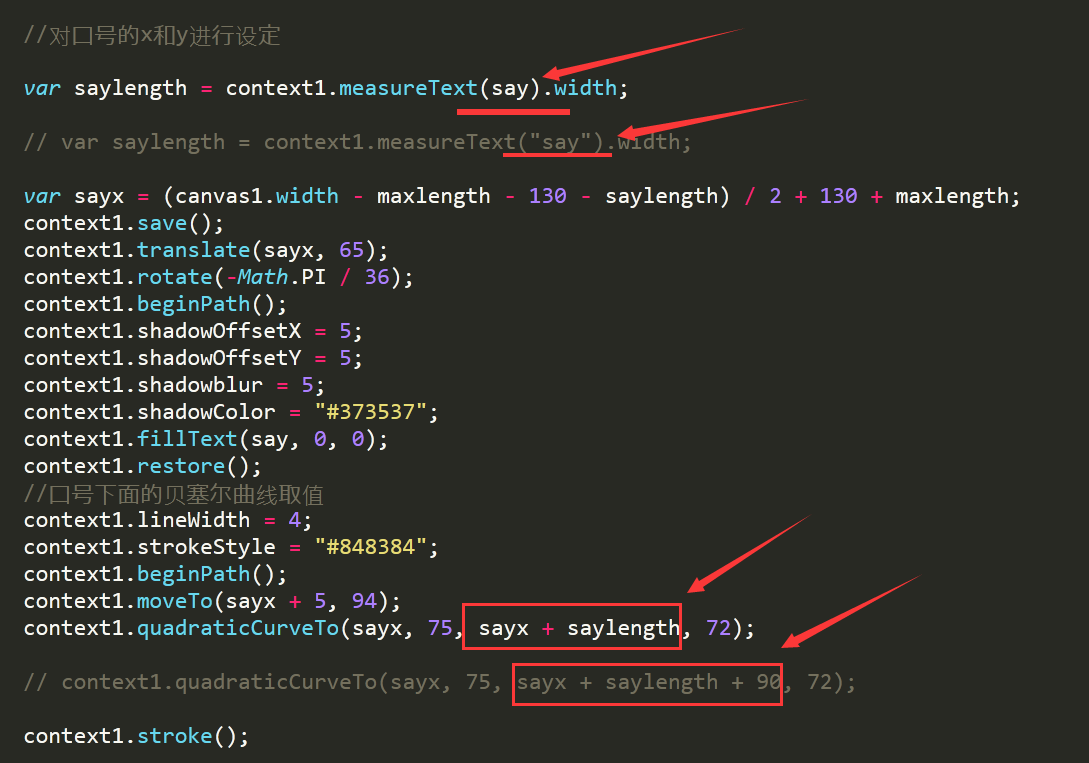Screen dimensions: 1089x763
Task: Click the 'context1.save();' line
Action: click(x=124, y=224)
